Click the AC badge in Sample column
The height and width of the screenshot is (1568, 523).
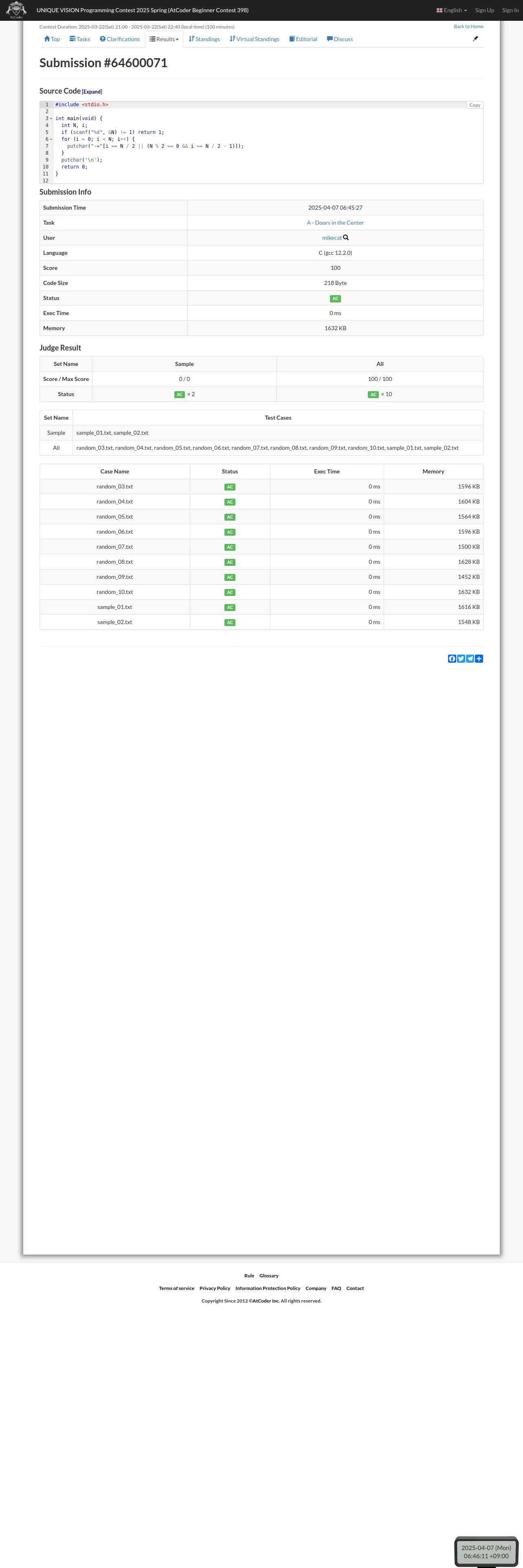click(180, 394)
